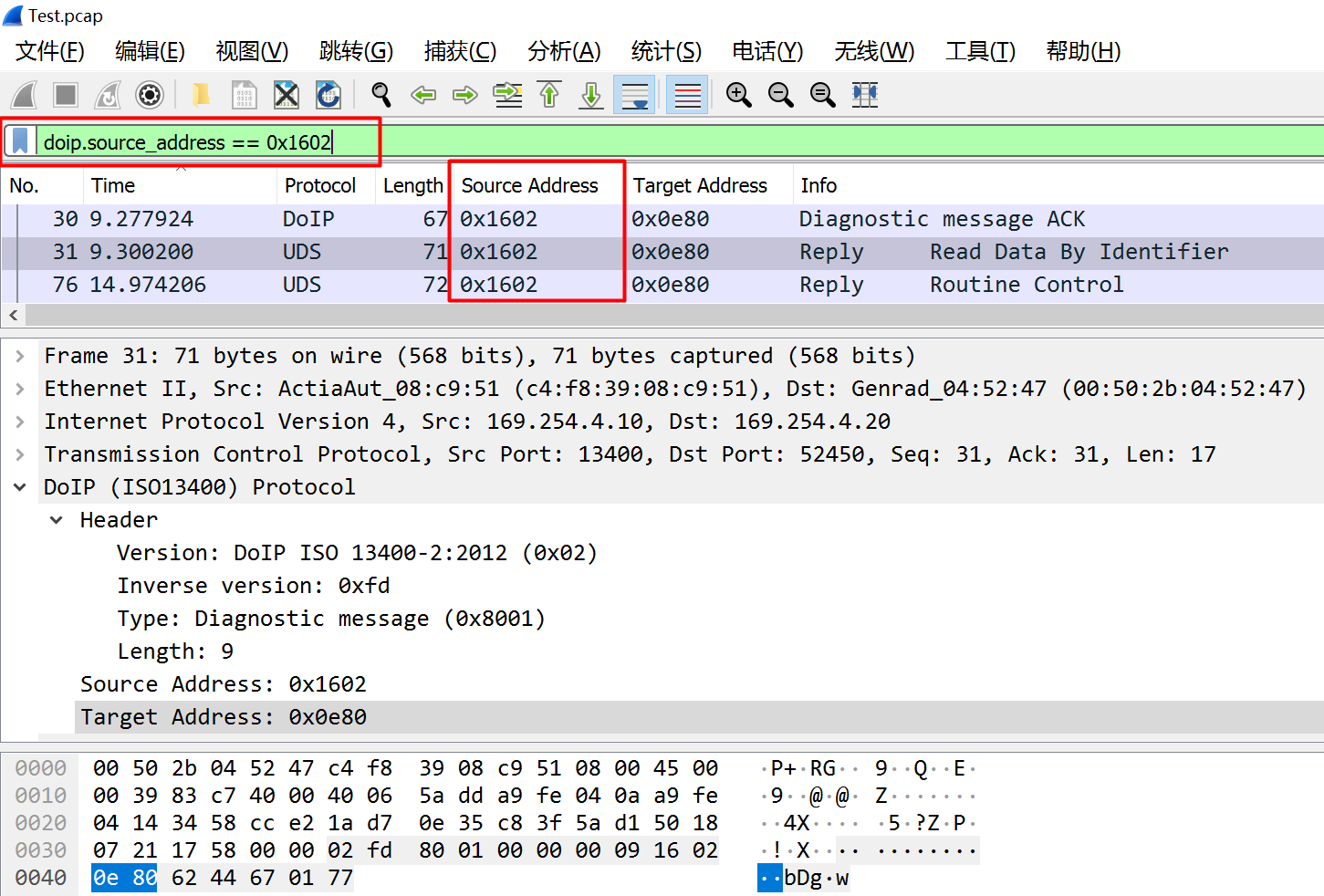Image resolution: width=1324 pixels, height=896 pixels.
Task: Open the 电话(Y) menu
Action: click(x=766, y=52)
